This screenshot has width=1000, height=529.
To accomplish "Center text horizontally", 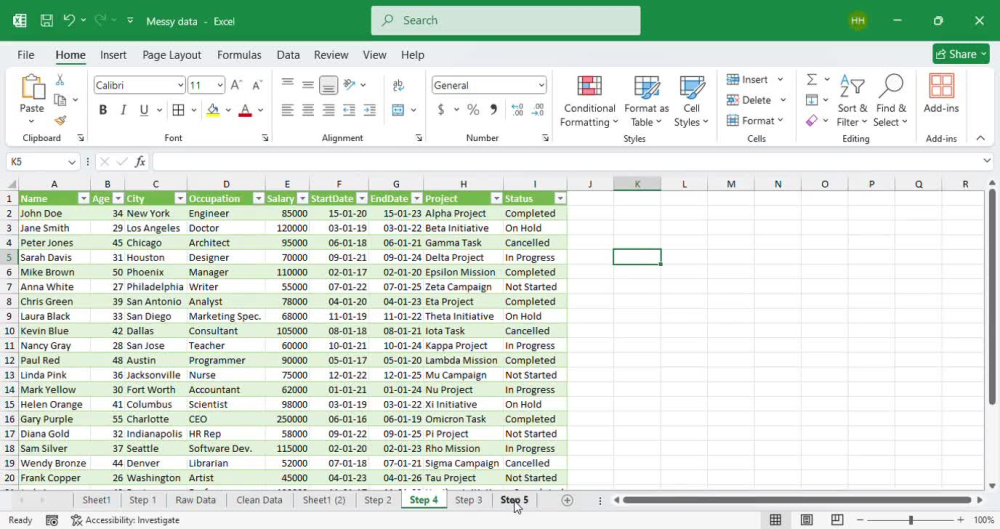I will click(308, 110).
